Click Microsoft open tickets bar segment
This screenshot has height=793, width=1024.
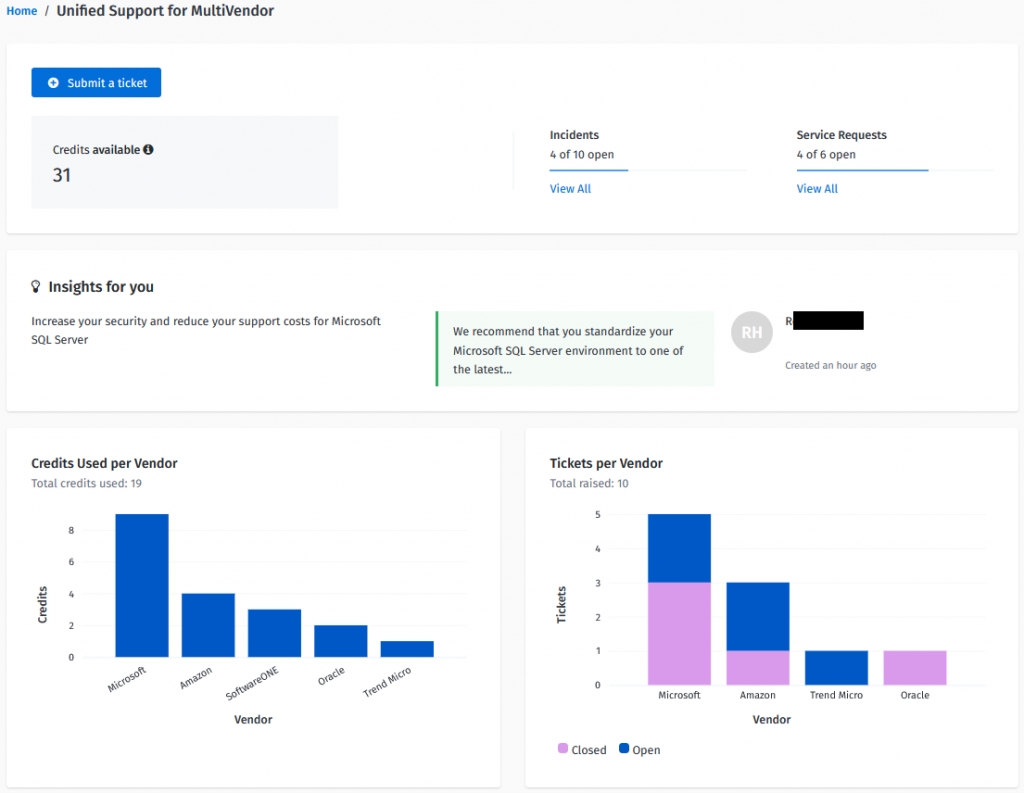pos(679,548)
